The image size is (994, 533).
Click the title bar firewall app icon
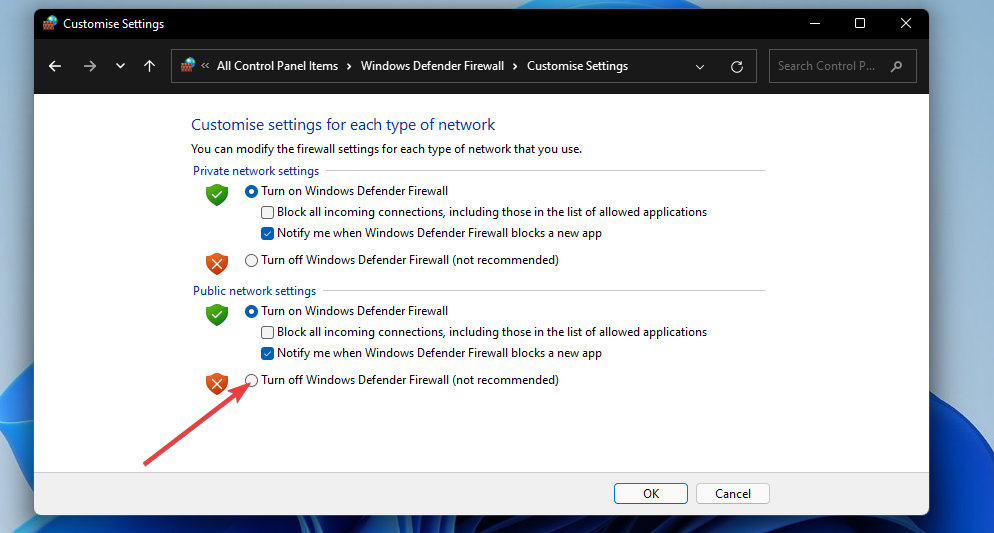pyautogui.click(x=50, y=23)
